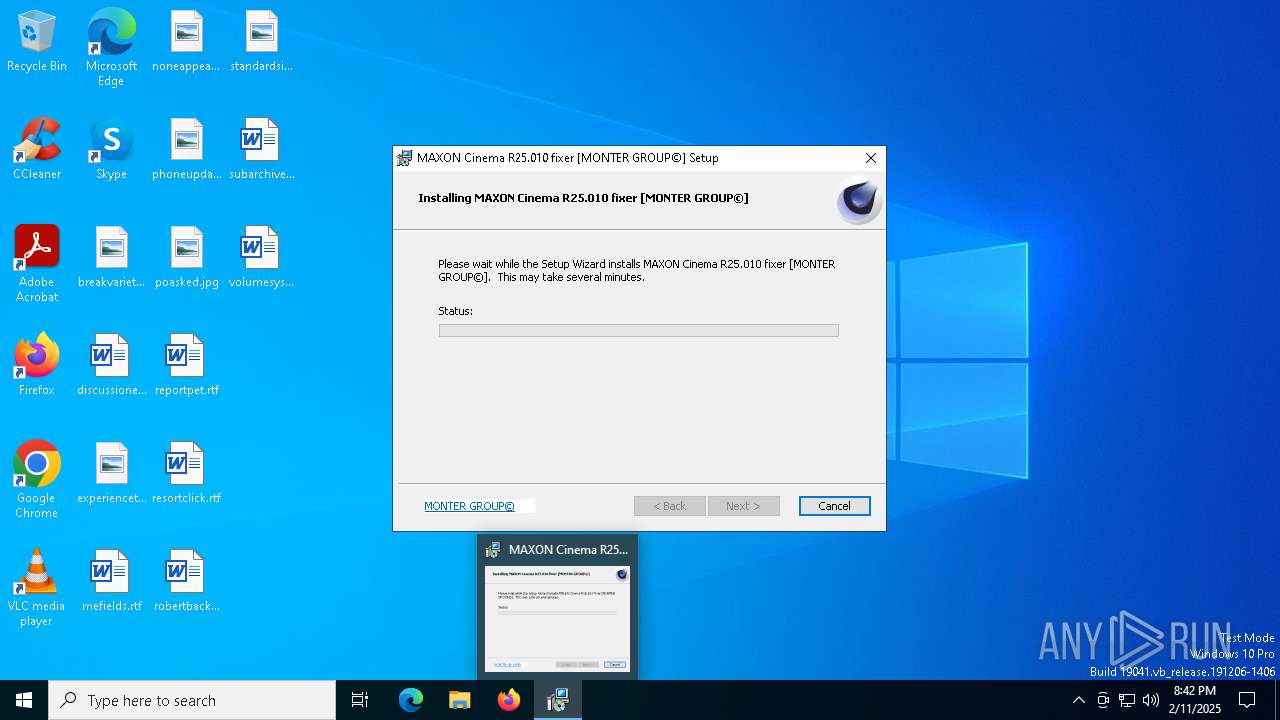Click the installer icon in the title bar

(x=404, y=158)
